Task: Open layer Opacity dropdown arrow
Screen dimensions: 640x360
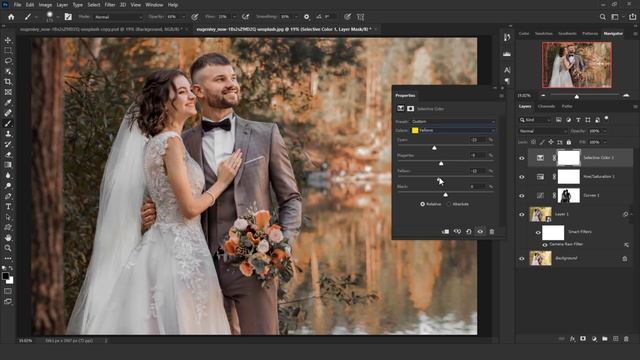Action: pos(604,131)
